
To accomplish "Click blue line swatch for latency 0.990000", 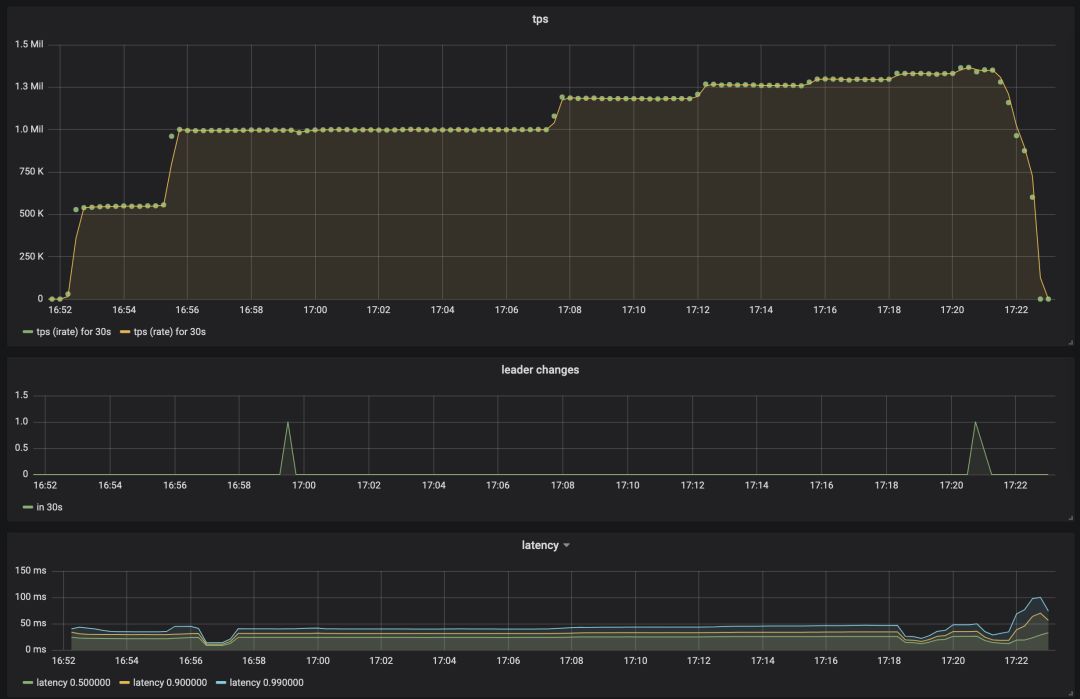I will pos(220,682).
